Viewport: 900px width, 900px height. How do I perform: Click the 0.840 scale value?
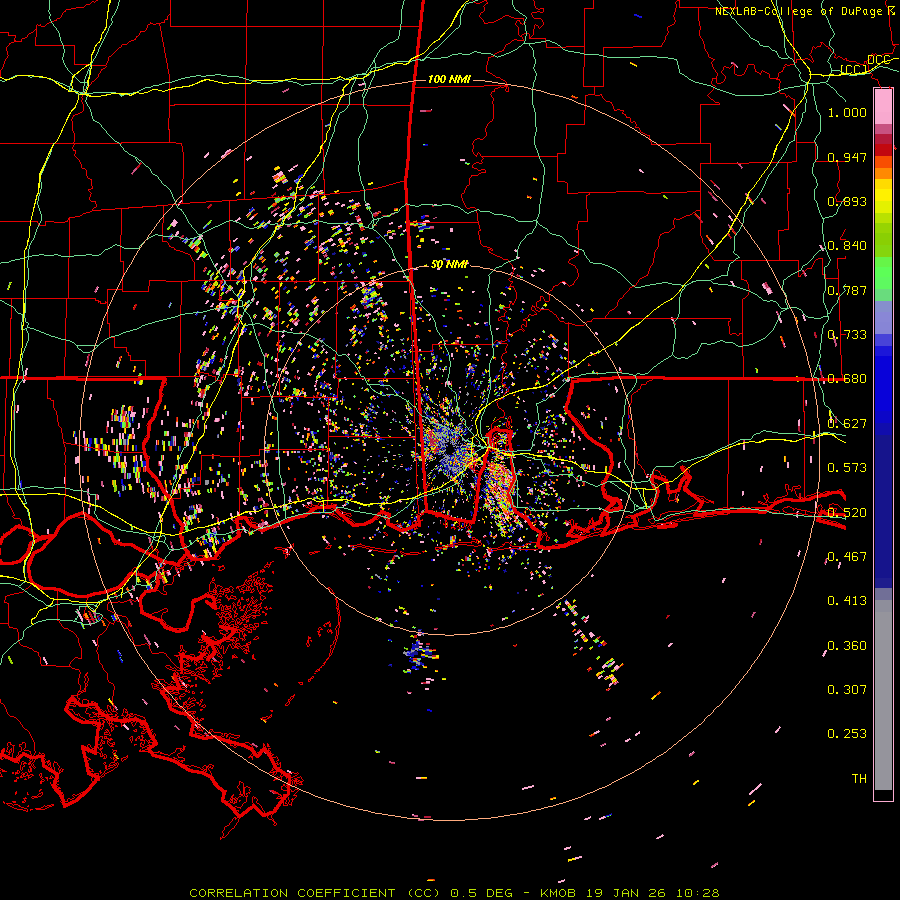(x=847, y=246)
